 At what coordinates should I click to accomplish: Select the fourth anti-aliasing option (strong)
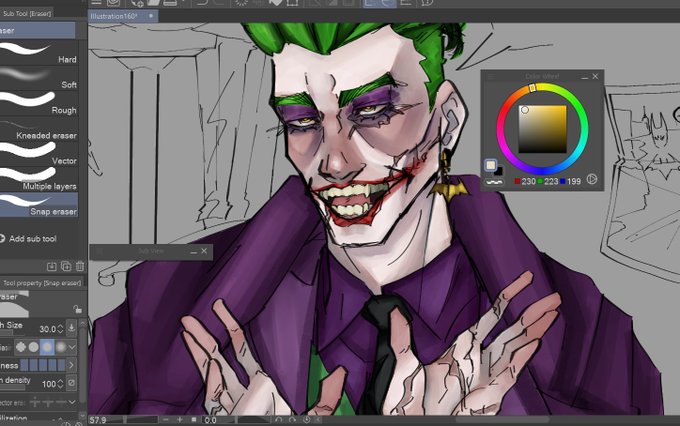(x=61, y=347)
